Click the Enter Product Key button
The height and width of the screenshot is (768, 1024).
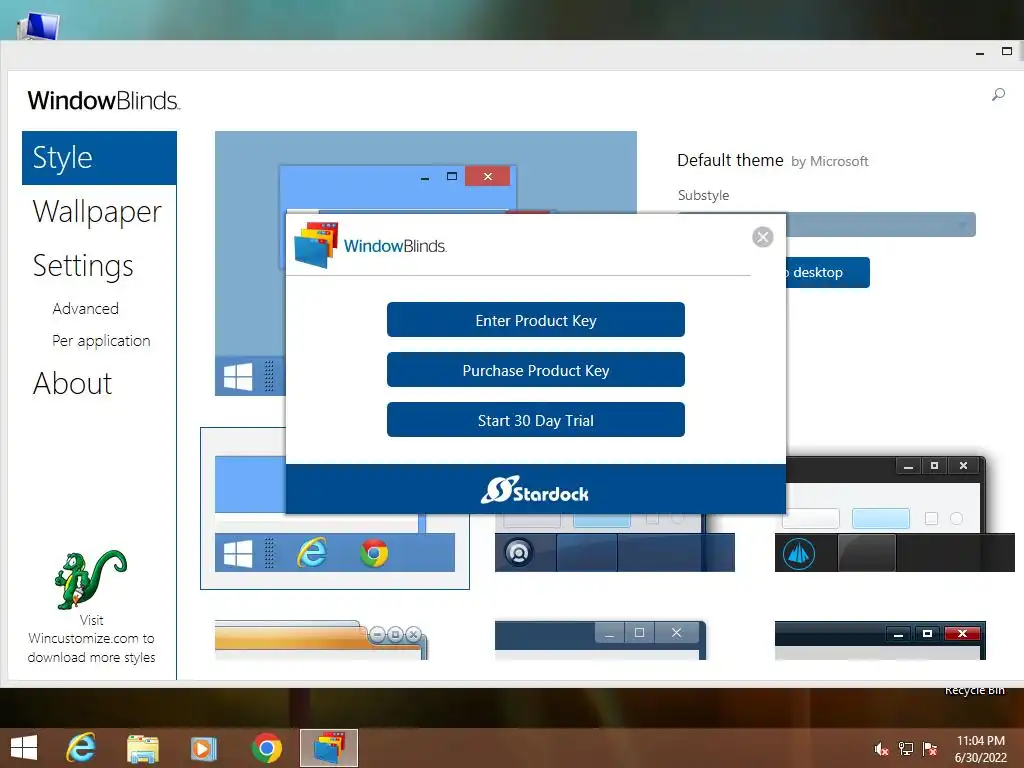(x=536, y=320)
